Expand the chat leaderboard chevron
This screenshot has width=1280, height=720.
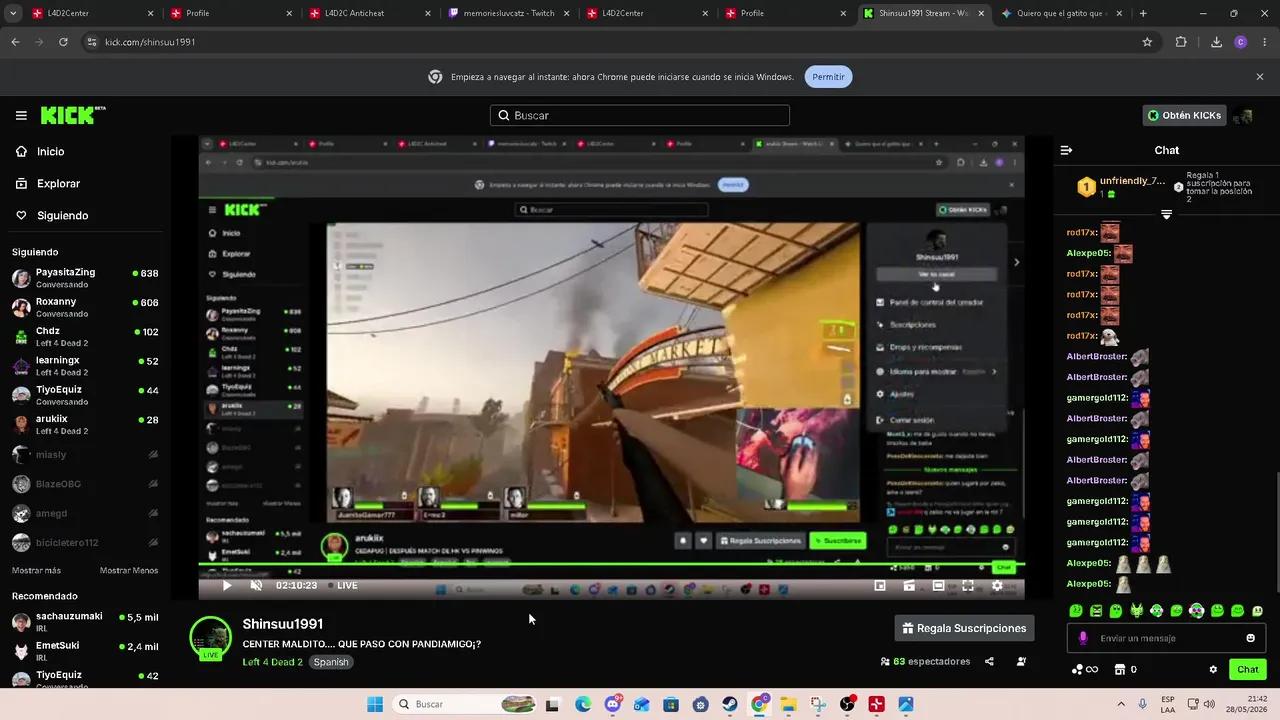click(x=1166, y=214)
